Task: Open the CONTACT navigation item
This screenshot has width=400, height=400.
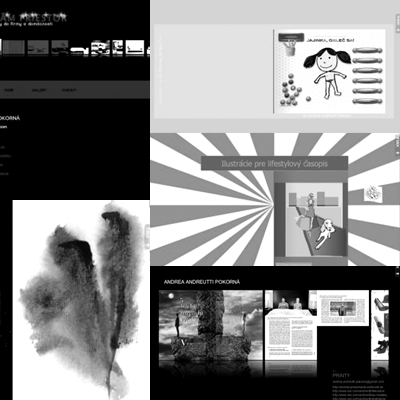Action: click(69, 90)
